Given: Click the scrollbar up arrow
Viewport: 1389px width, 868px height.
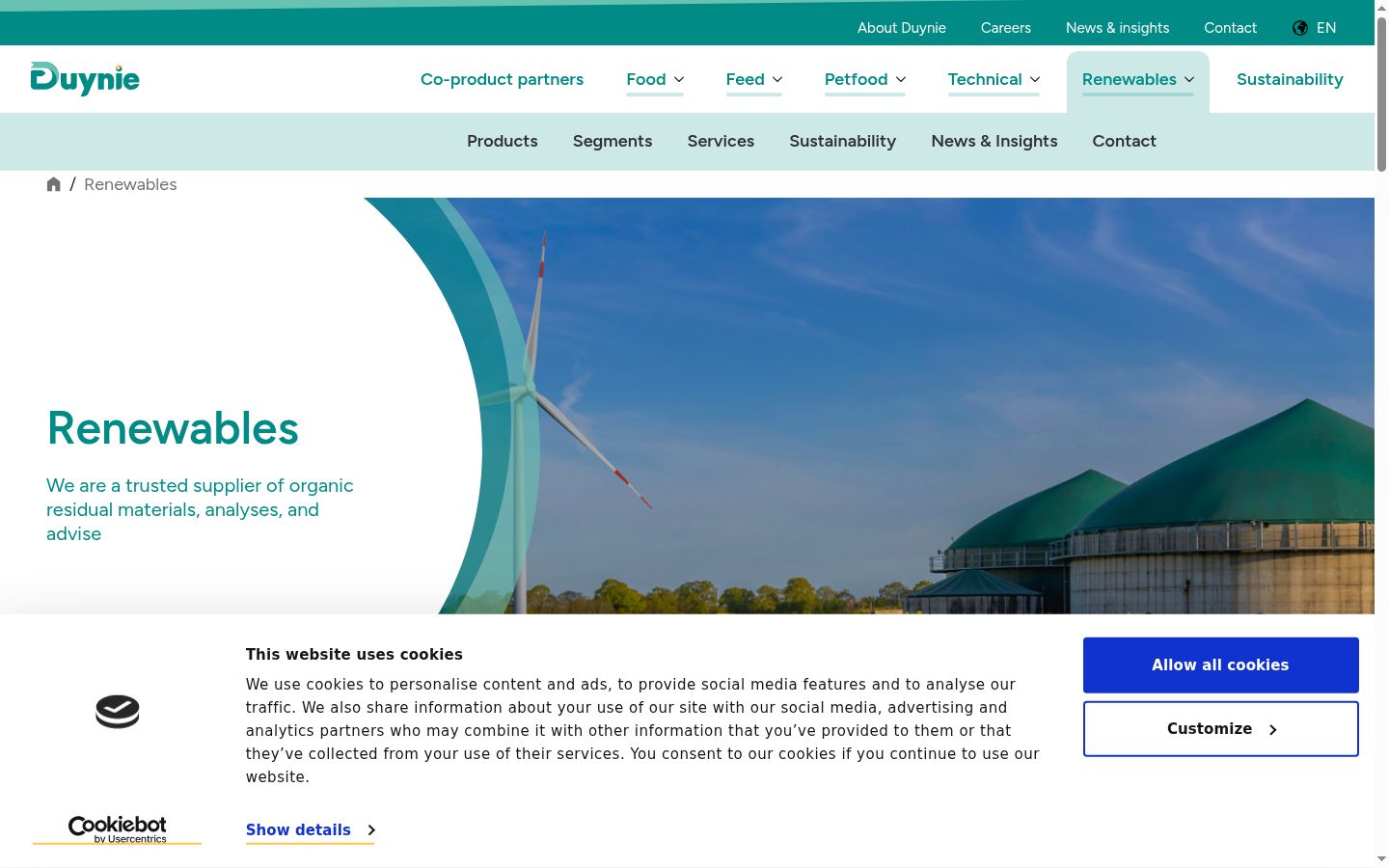Looking at the screenshot, I should click(1381, 8).
